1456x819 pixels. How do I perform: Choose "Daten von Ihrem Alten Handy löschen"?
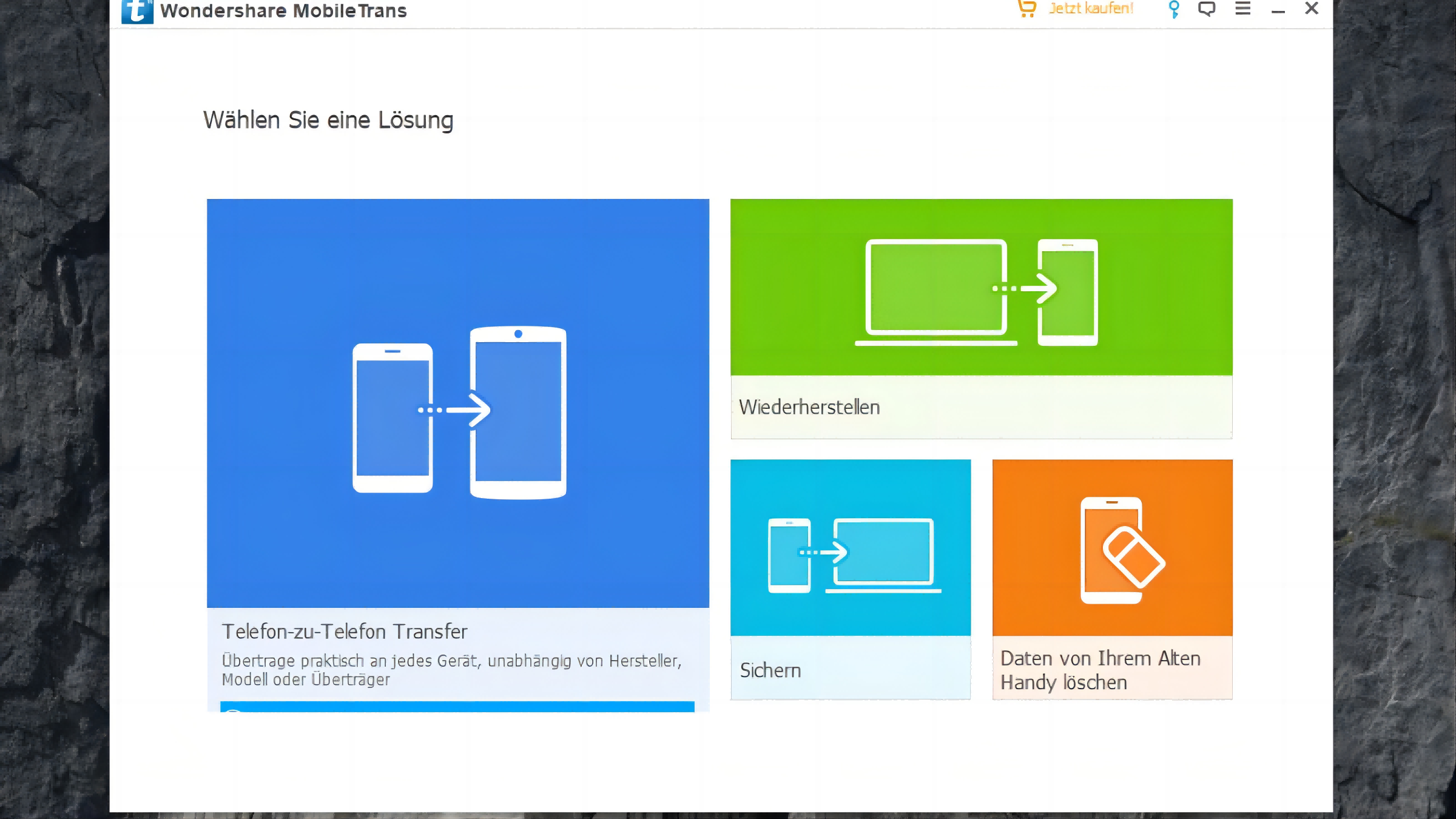click(x=1099, y=670)
